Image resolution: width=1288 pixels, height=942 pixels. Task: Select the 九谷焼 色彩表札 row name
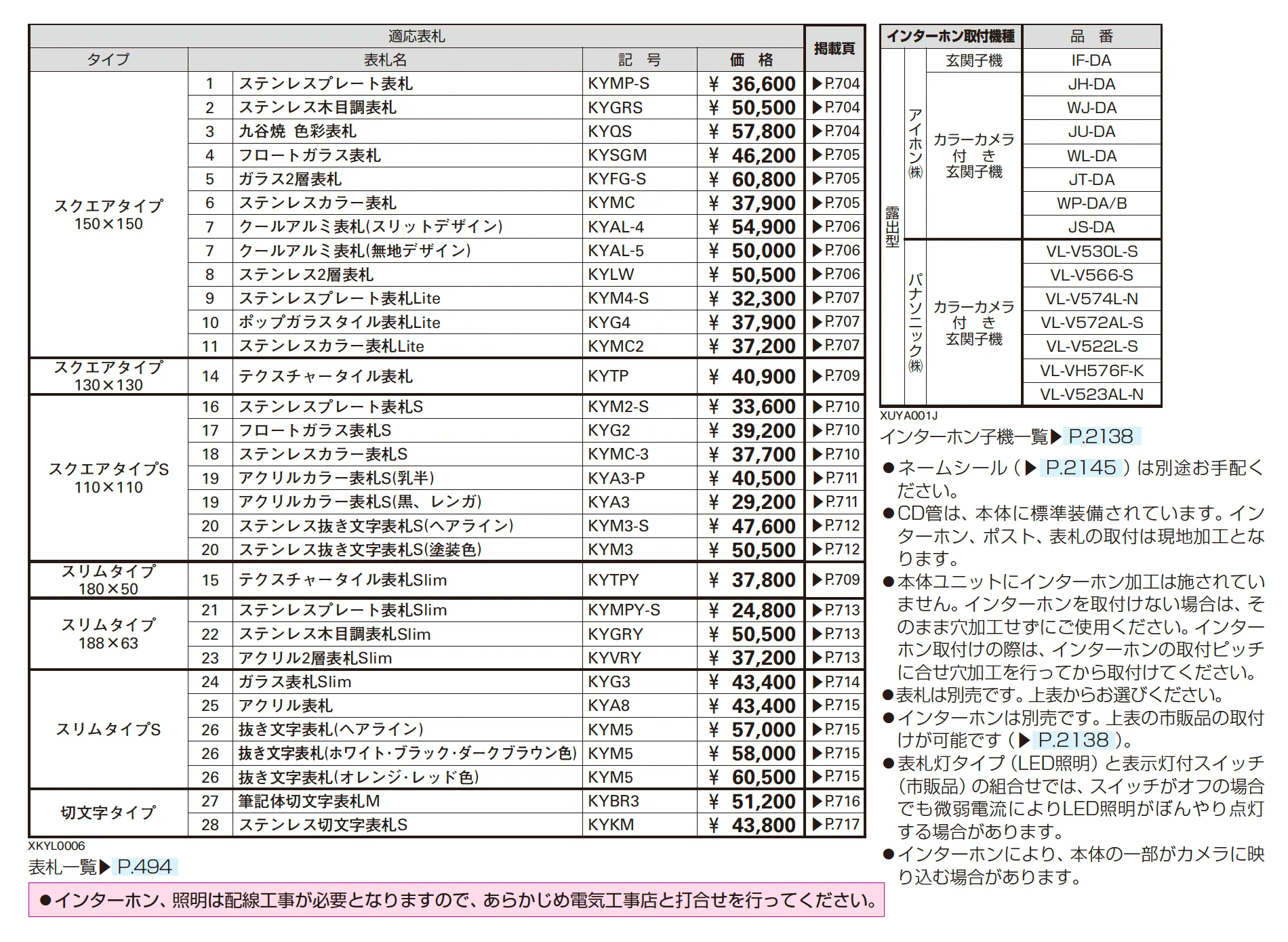pos(297,131)
